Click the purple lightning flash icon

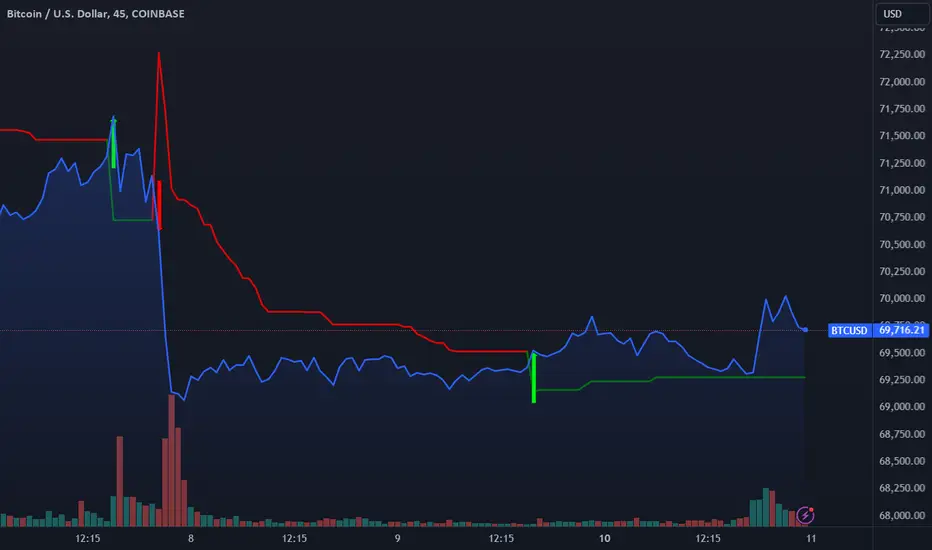click(805, 515)
